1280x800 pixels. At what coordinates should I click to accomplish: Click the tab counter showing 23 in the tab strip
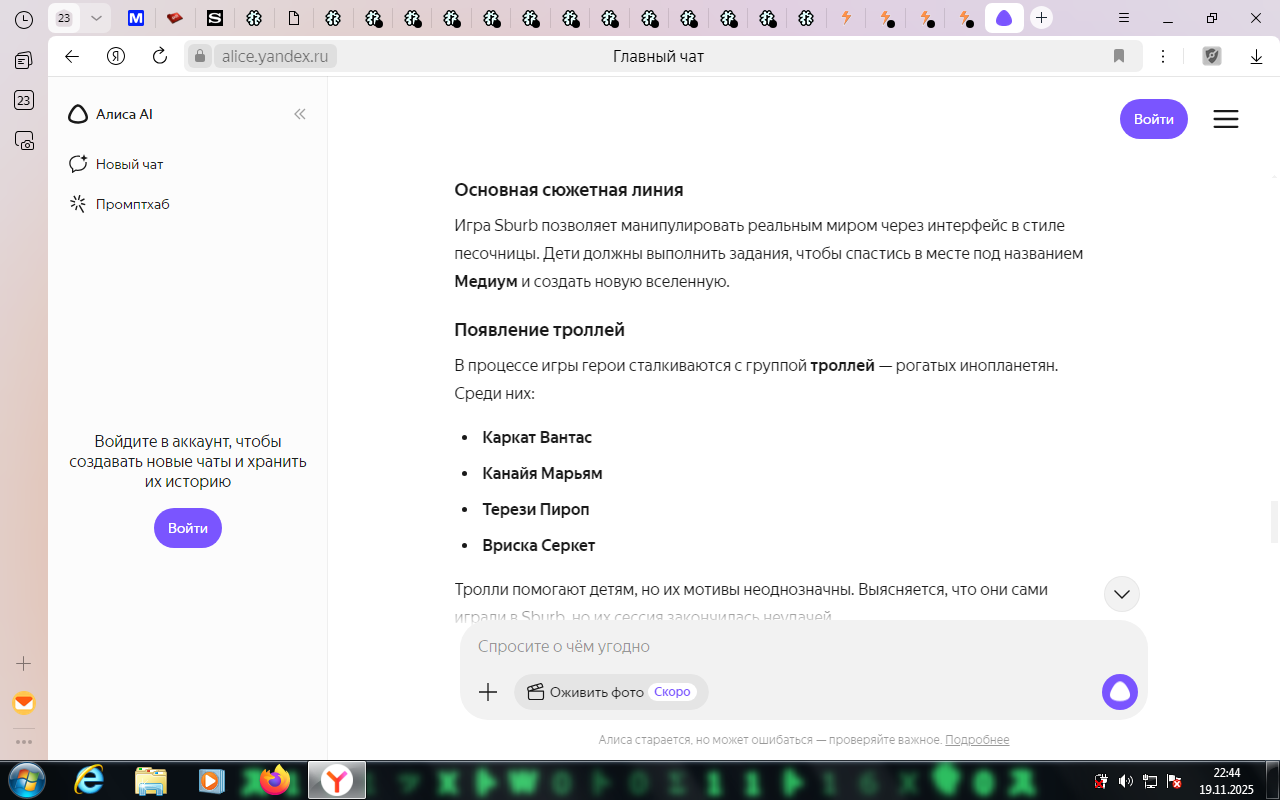tap(64, 18)
